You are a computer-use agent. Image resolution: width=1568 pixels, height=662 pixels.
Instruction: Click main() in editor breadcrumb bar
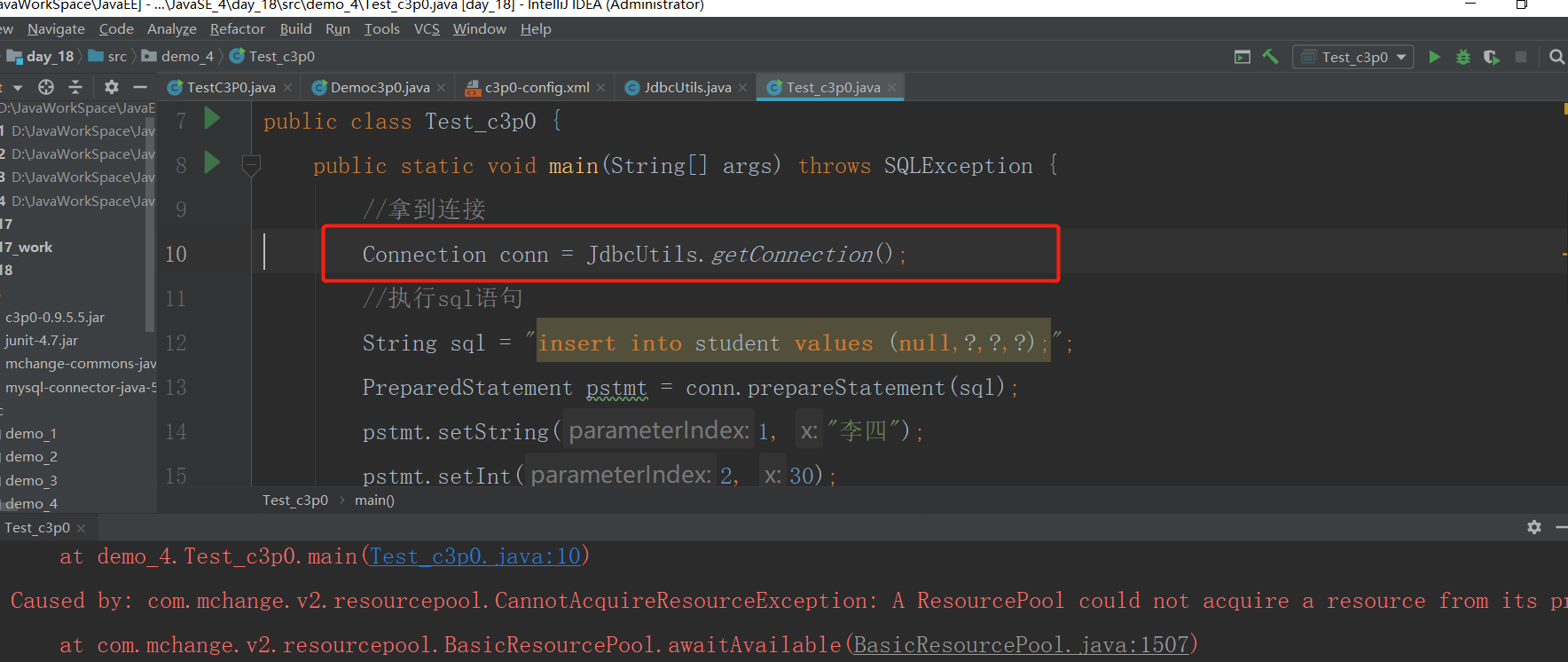(x=374, y=500)
